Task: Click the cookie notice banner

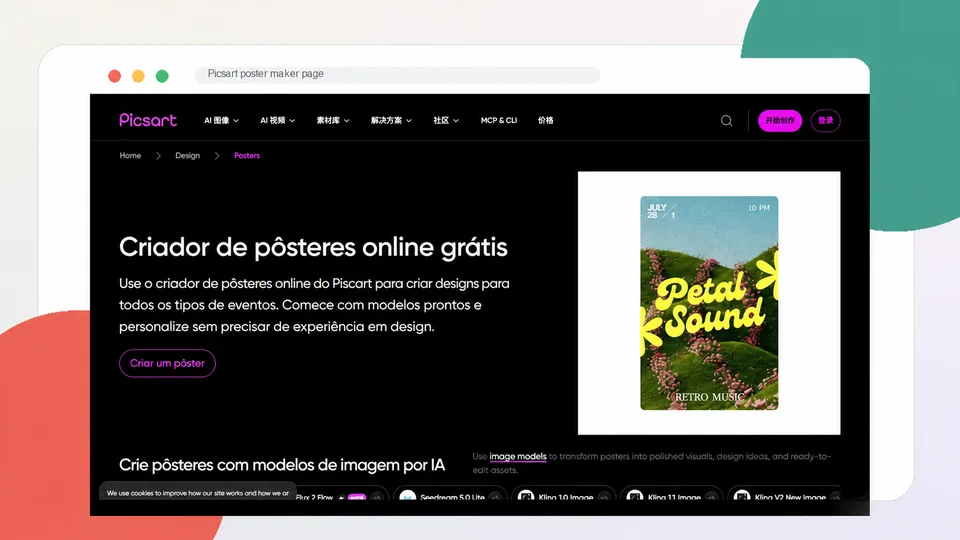Action: [198, 492]
